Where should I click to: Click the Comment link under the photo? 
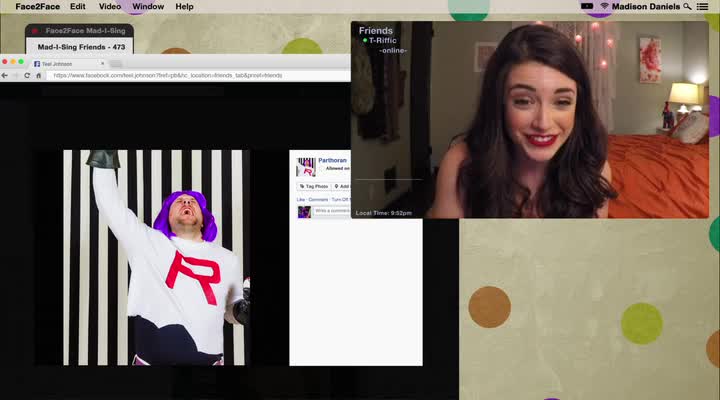pos(318,200)
